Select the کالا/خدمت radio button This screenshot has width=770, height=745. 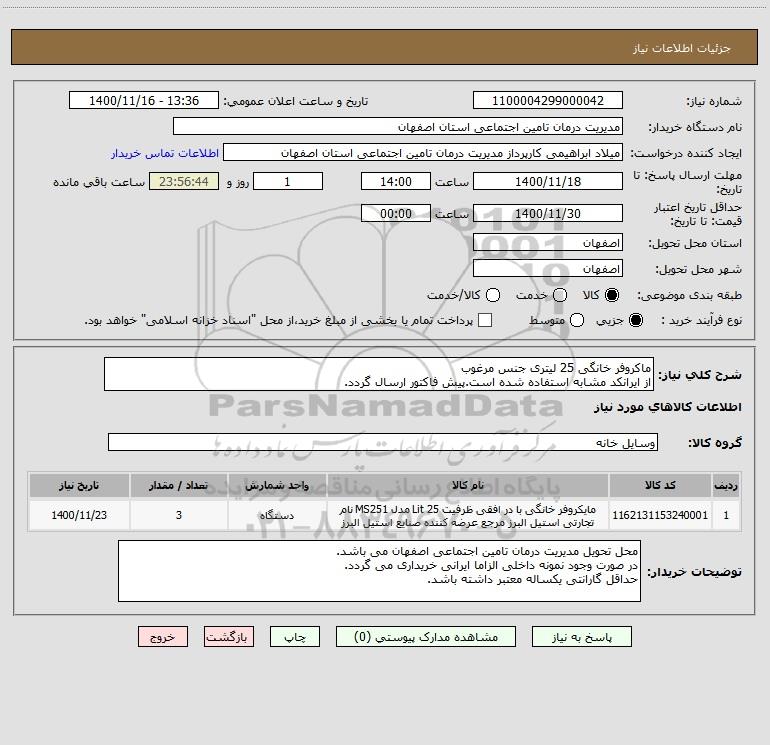(x=493, y=295)
